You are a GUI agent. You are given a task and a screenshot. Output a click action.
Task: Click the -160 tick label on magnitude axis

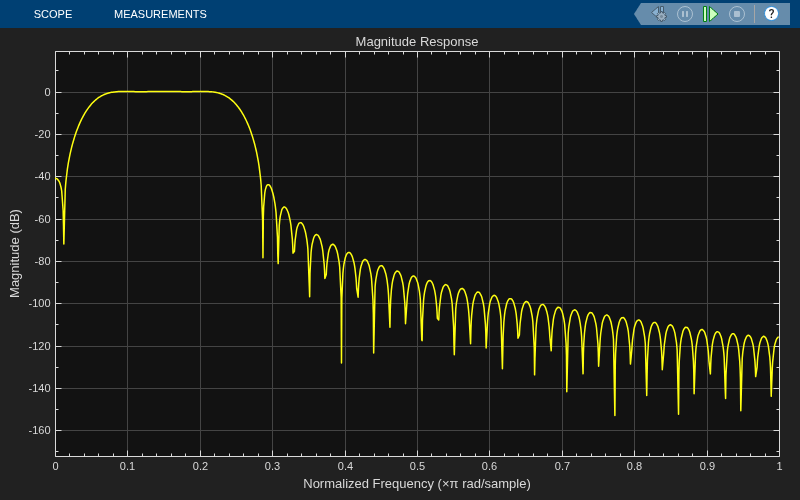(x=40, y=430)
